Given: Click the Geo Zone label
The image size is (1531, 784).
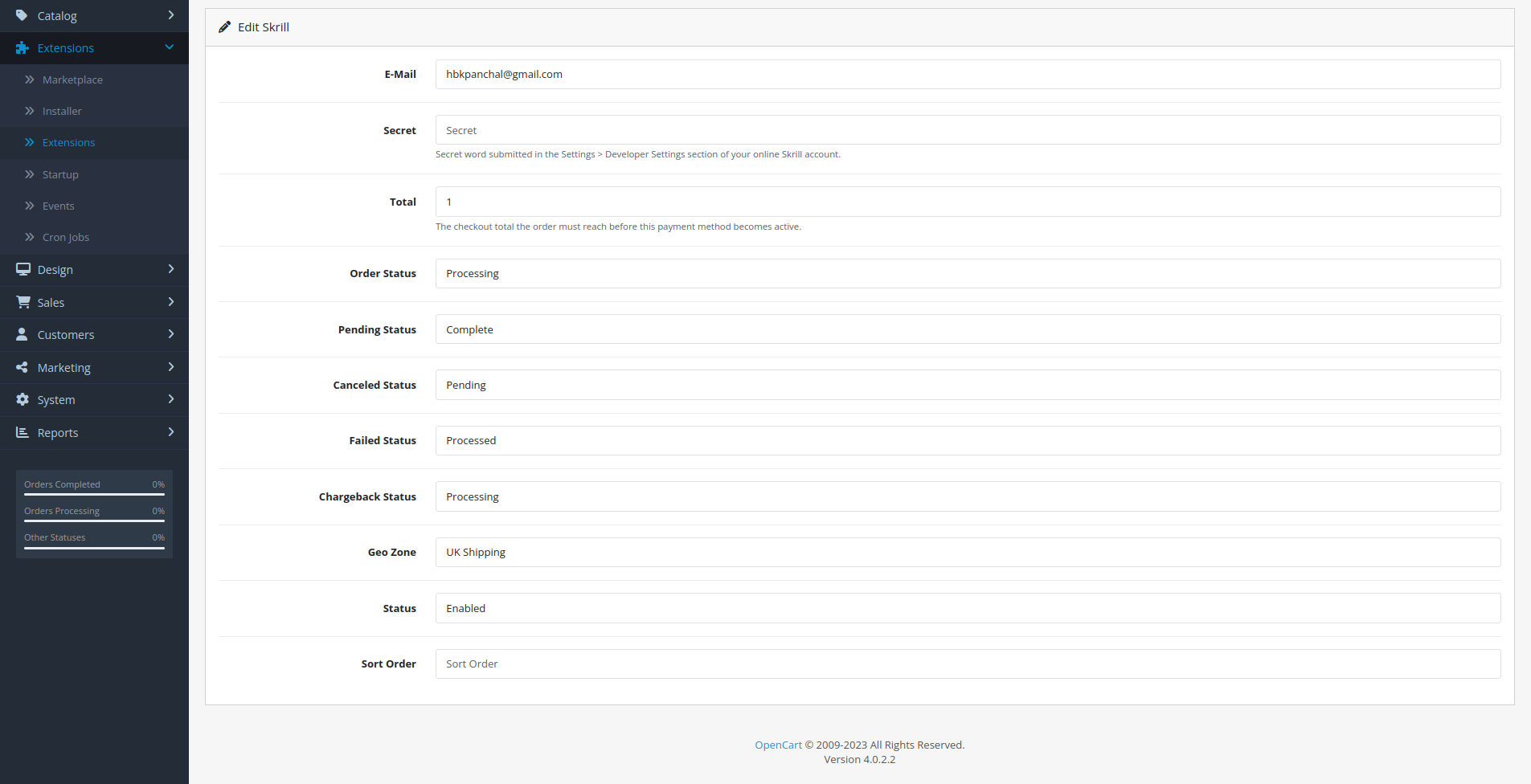Looking at the screenshot, I should pos(392,552).
